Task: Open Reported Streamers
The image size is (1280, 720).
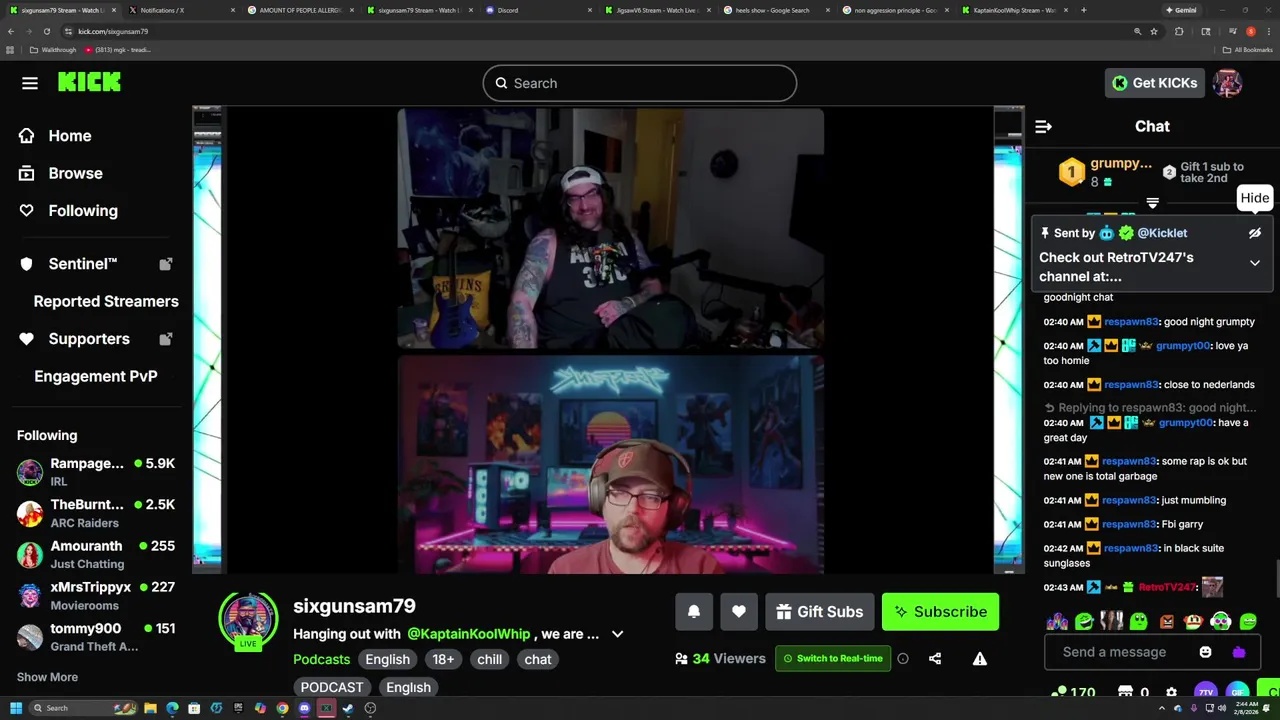Action: (x=106, y=301)
